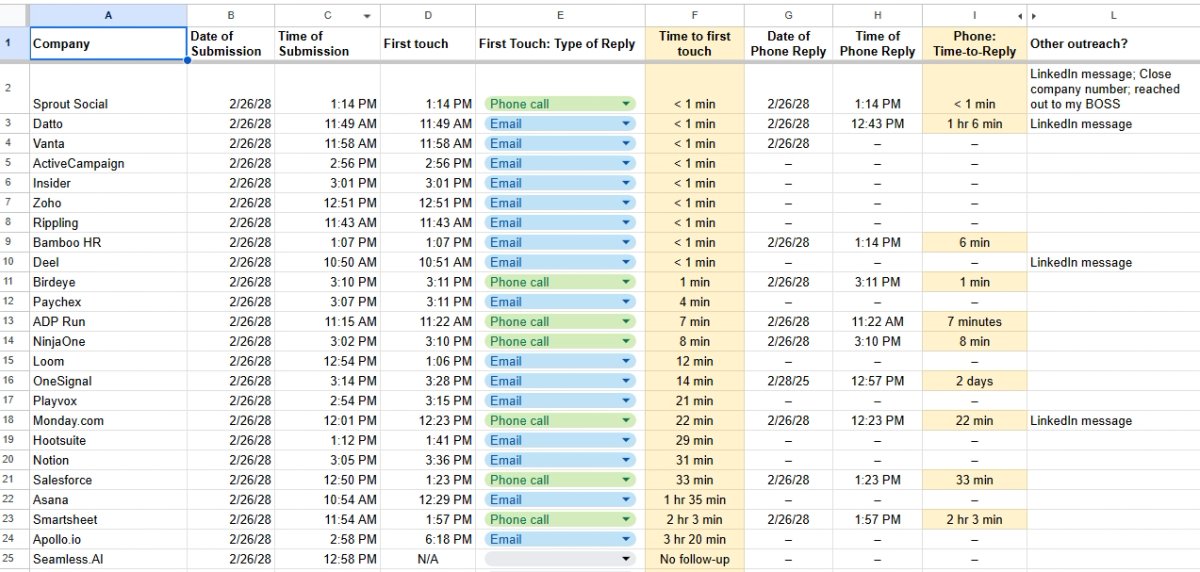This screenshot has height=572, width=1200.
Task: Select the "Rippling" company cell
Action: pos(108,223)
